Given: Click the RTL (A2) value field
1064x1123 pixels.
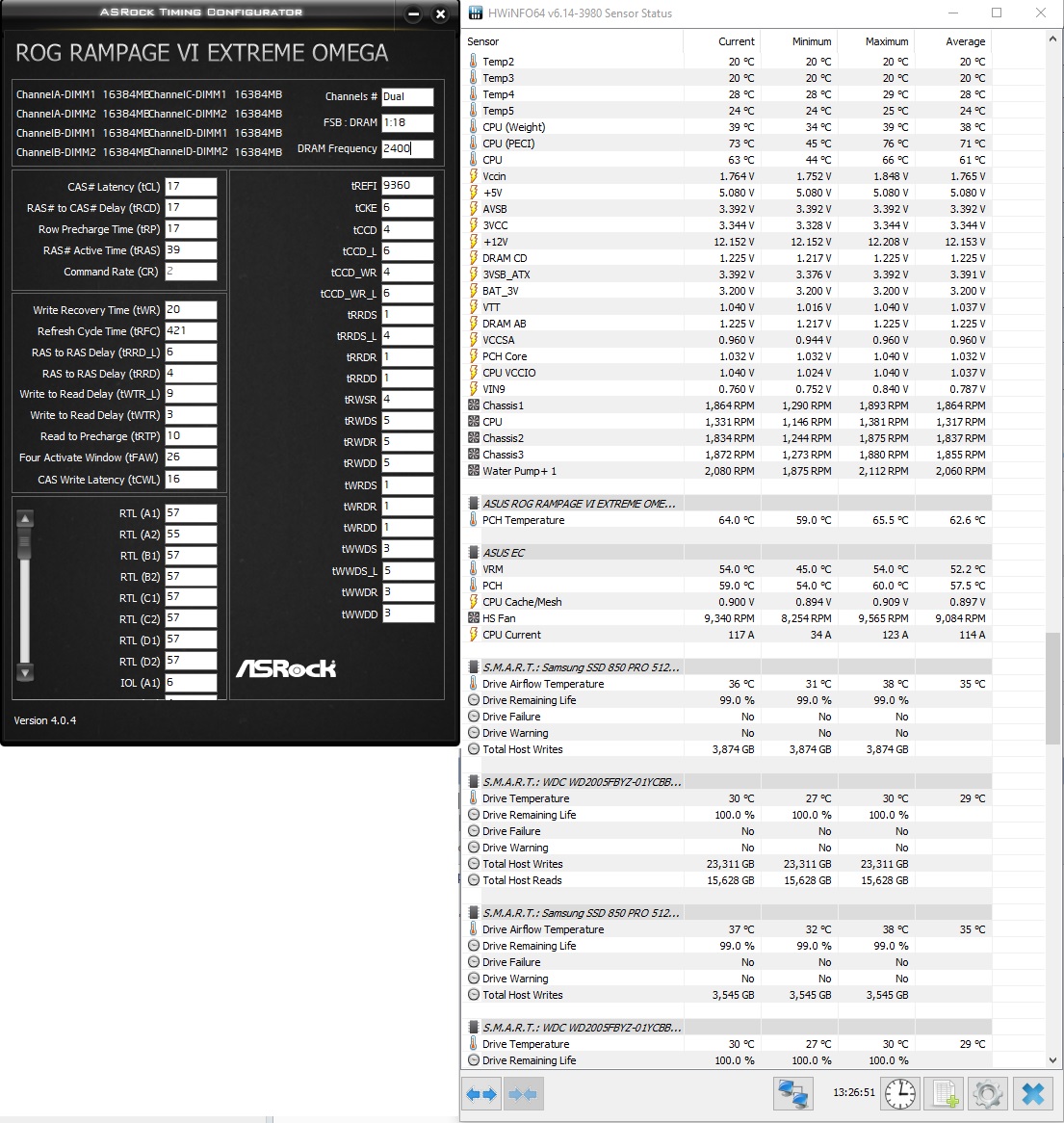Looking at the screenshot, I should tap(191, 535).
